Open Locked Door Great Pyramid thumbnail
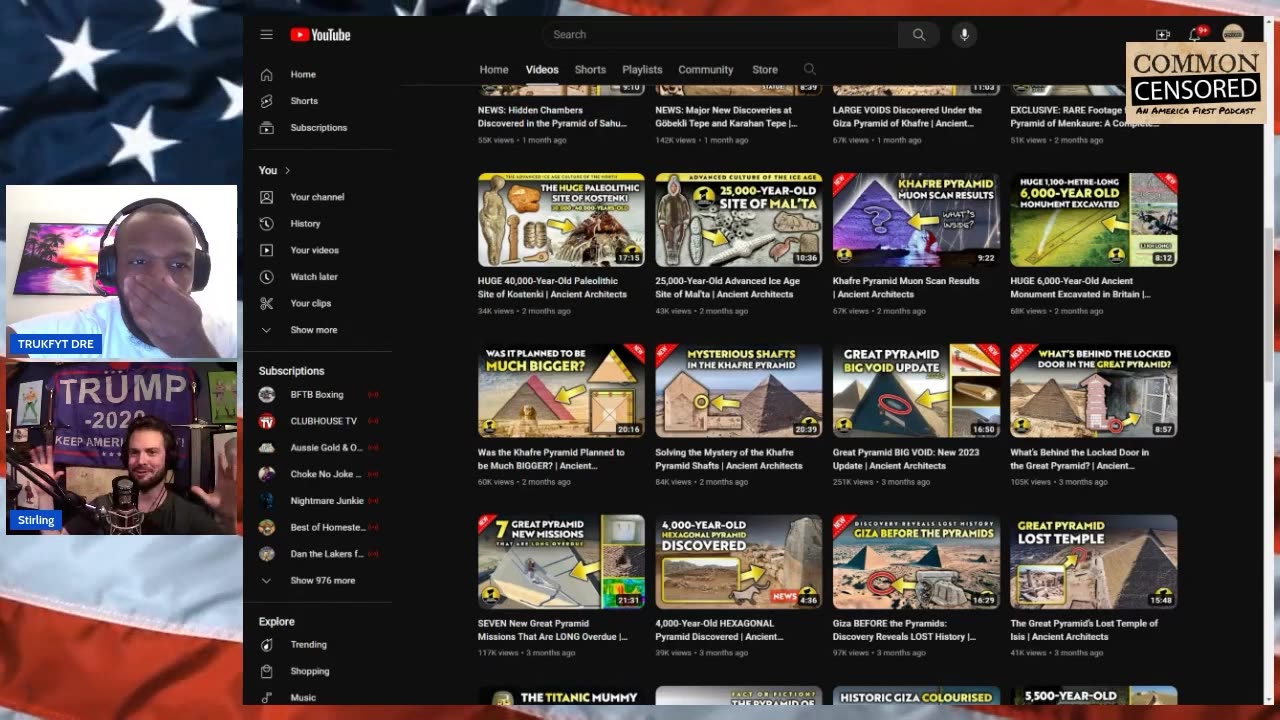This screenshot has height=720, width=1280. 1094,391
